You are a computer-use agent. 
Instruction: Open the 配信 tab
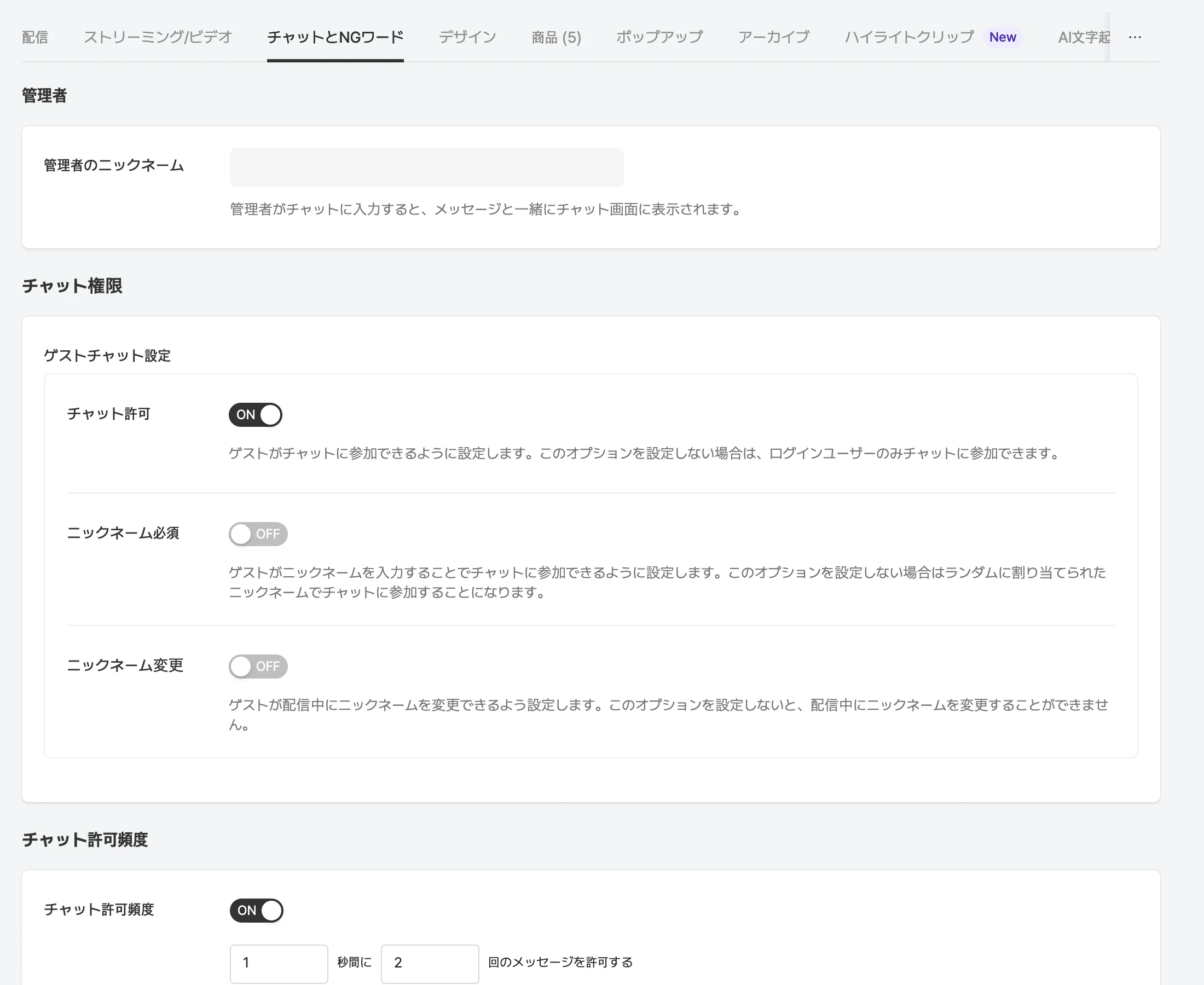pyautogui.click(x=34, y=37)
